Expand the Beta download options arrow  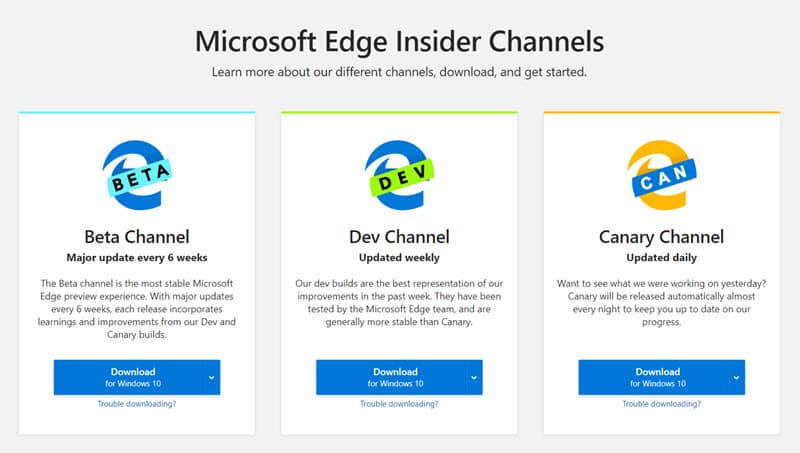tap(211, 378)
